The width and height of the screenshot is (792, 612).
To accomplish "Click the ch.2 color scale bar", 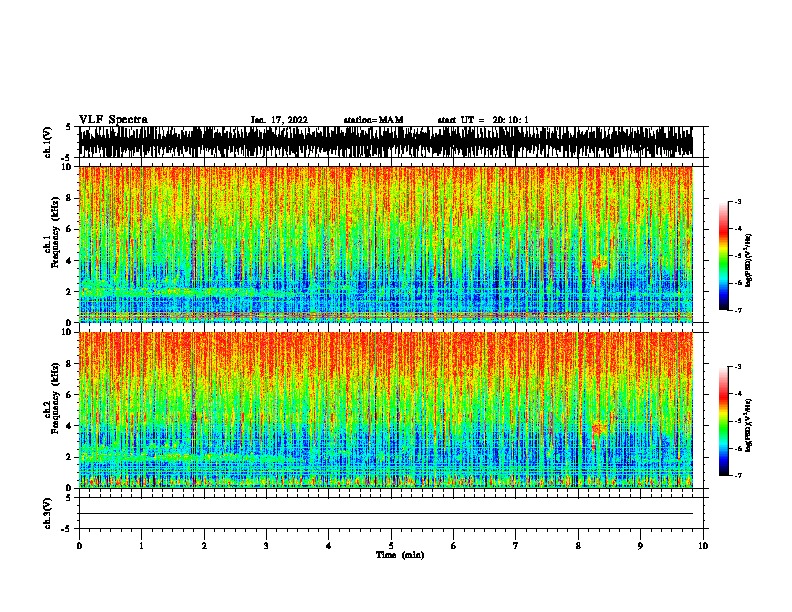I will click(x=724, y=421).
